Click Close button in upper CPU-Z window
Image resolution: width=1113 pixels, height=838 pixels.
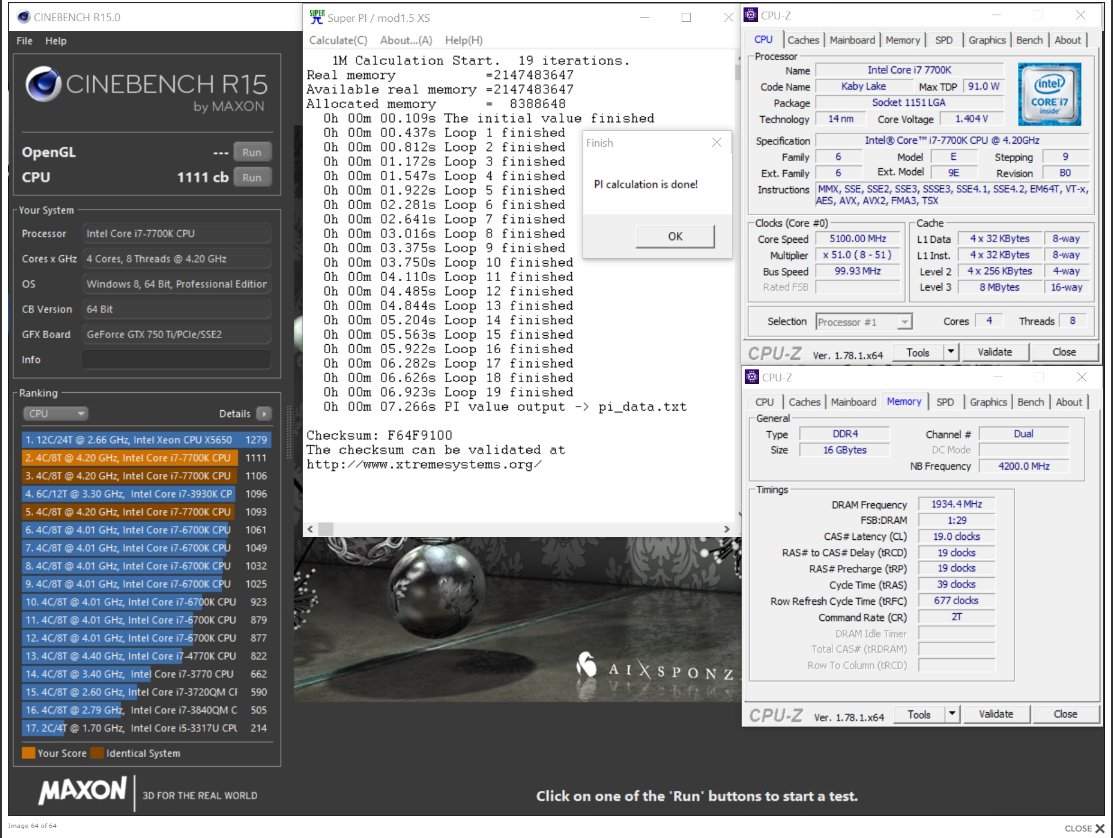[x=1064, y=352]
